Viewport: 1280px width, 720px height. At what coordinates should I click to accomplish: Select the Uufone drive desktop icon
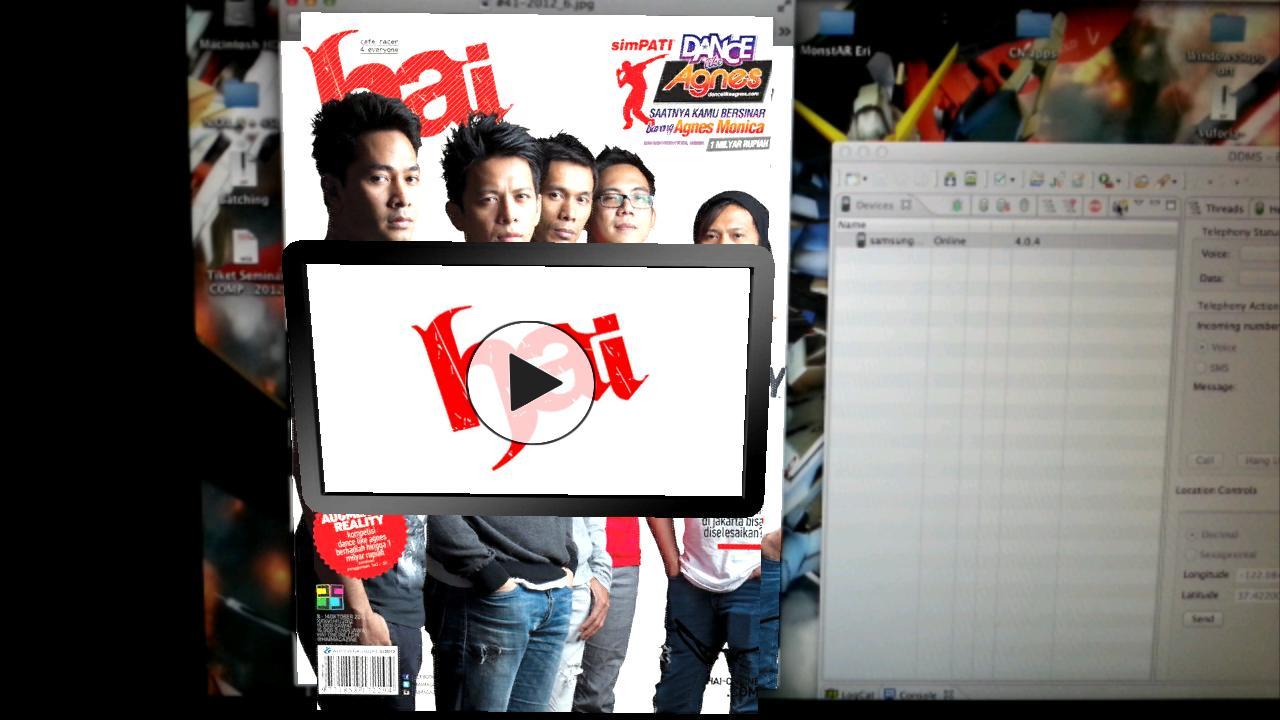pyautogui.click(x=1221, y=113)
